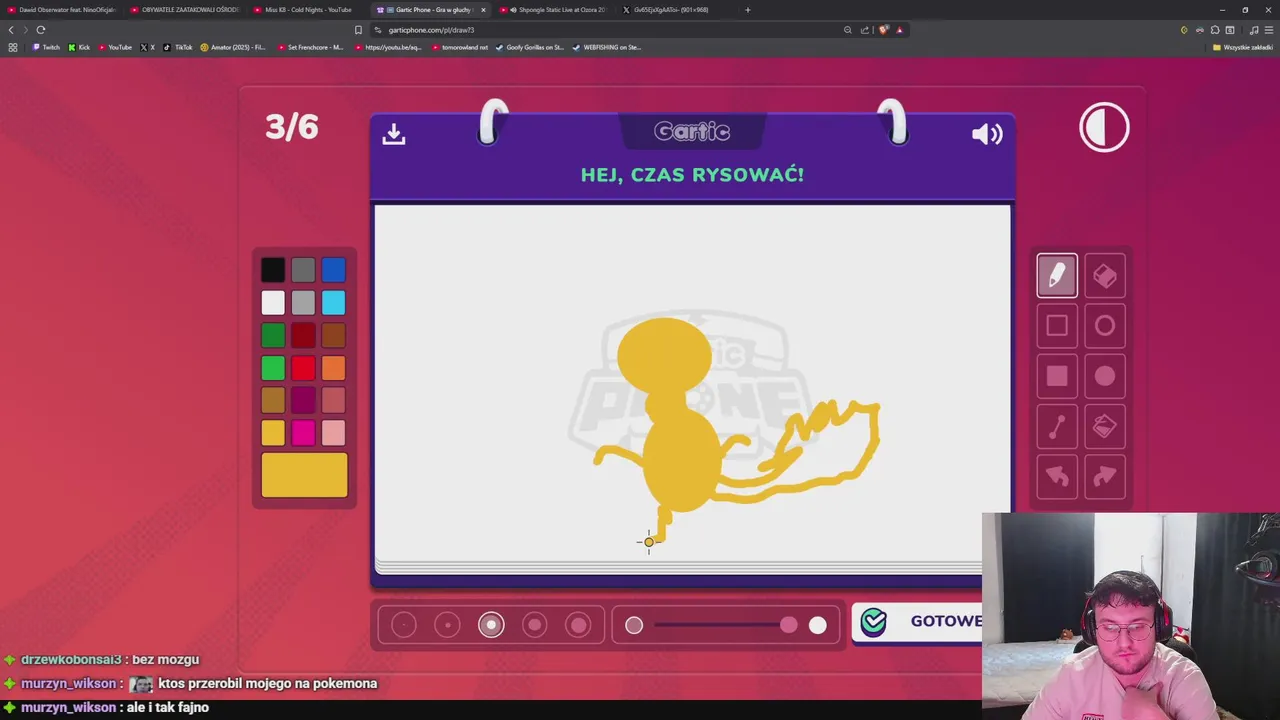Click the round timer icon

[1104, 128]
